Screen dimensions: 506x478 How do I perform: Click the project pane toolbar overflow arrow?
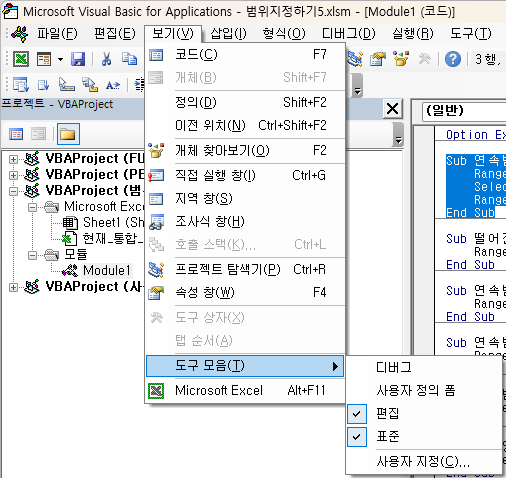click(x=398, y=135)
